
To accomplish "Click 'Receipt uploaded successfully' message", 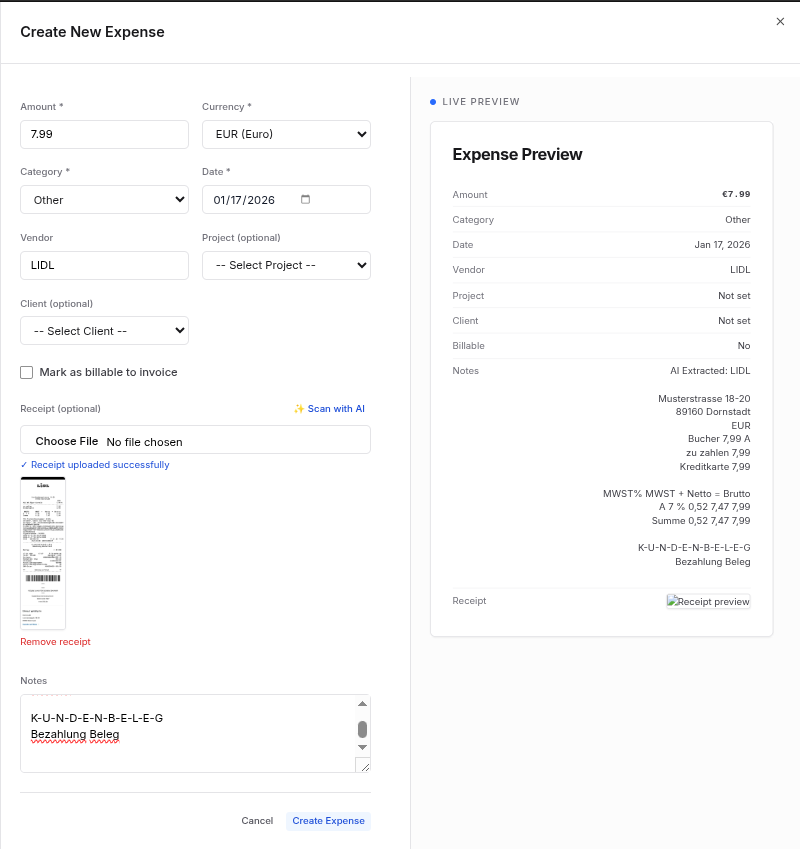I will pyautogui.click(x=95, y=465).
